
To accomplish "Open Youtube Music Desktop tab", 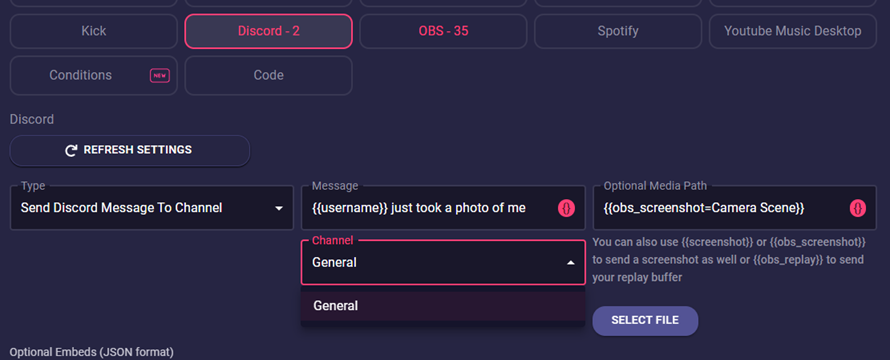I will (793, 31).
